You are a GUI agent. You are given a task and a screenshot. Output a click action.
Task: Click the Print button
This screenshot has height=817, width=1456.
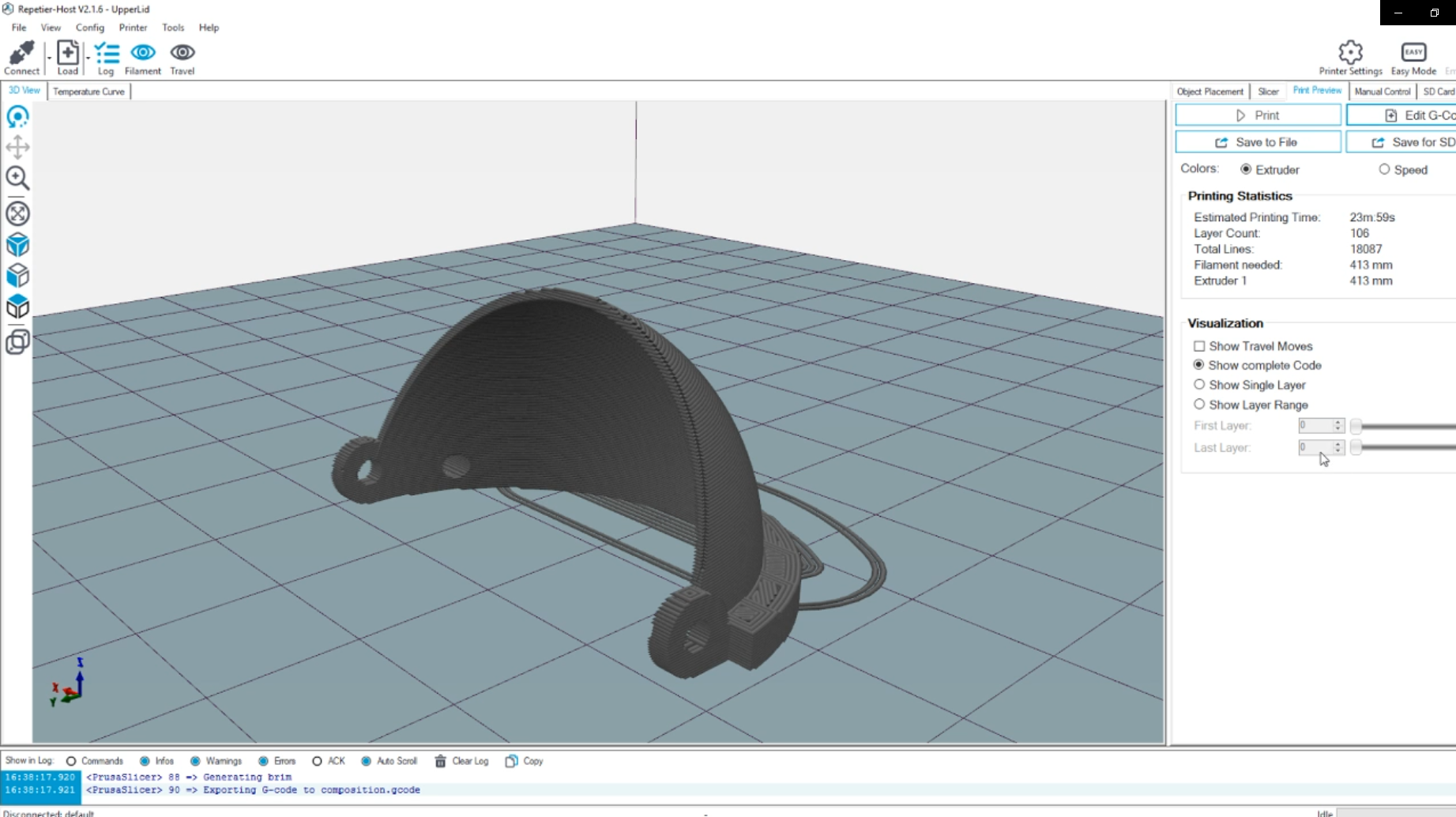1258,115
